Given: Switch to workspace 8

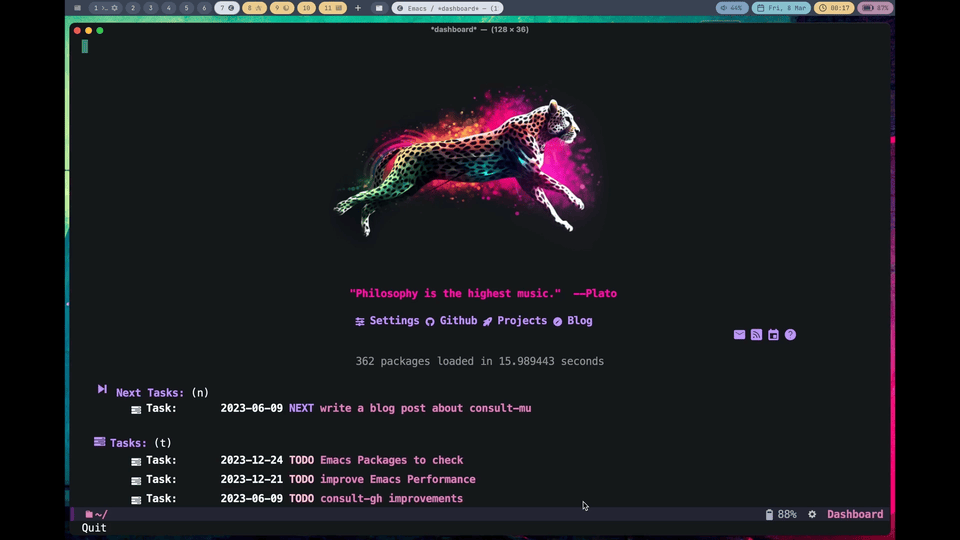Looking at the screenshot, I should [254, 8].
